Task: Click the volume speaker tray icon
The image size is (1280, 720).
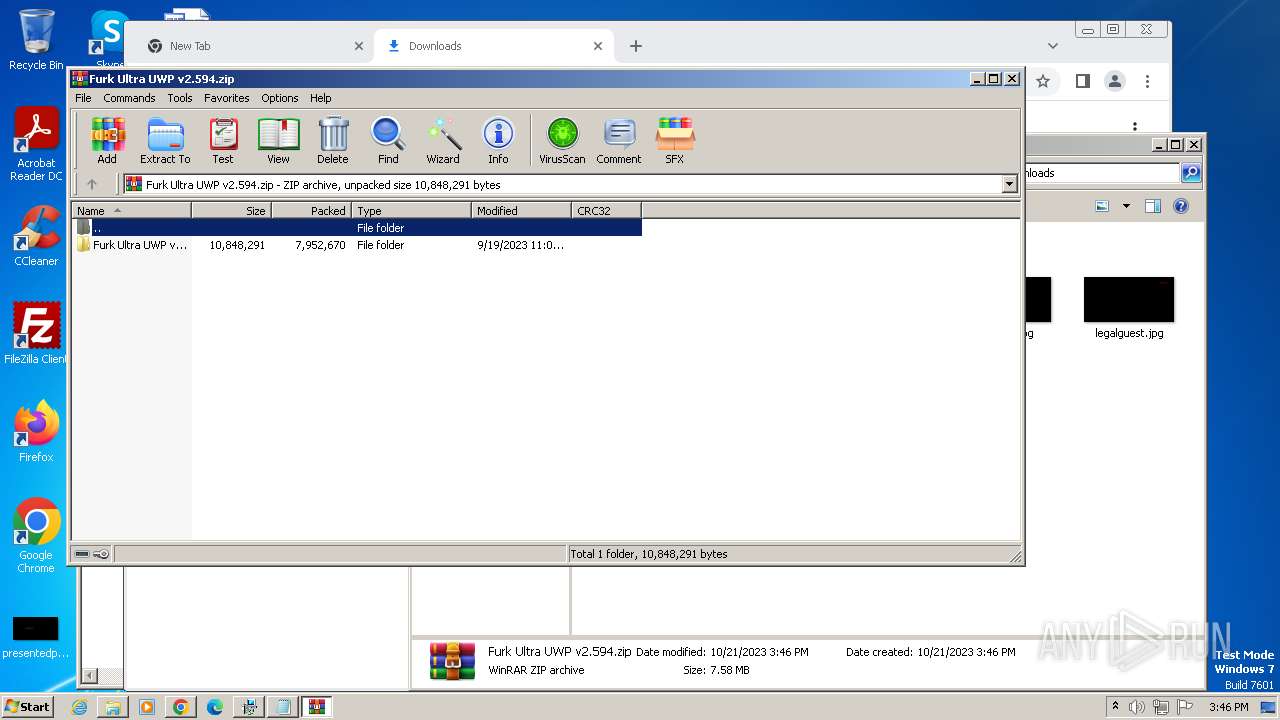Action: 1137,707
